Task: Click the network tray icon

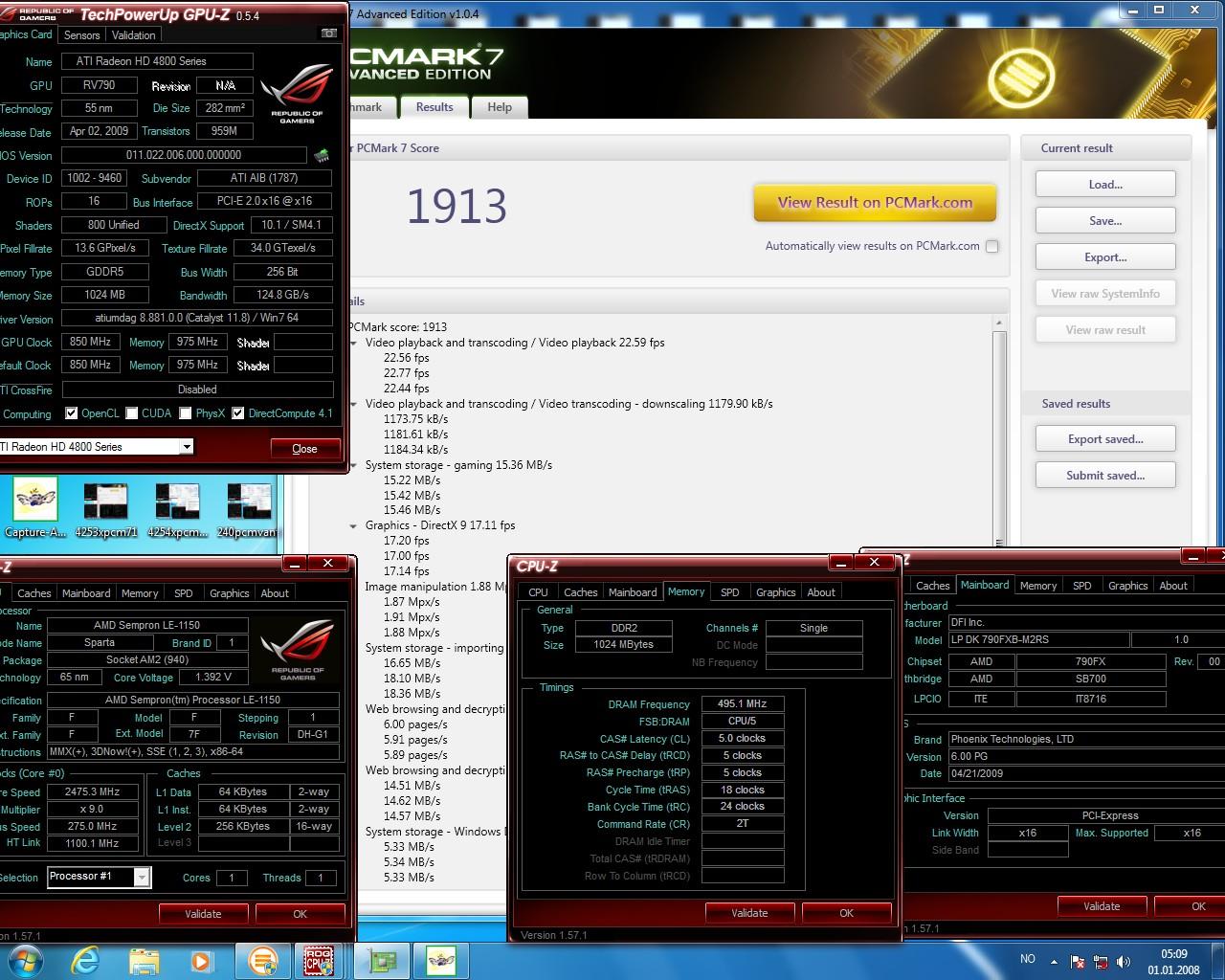Action: click(x=1100, y=962)
